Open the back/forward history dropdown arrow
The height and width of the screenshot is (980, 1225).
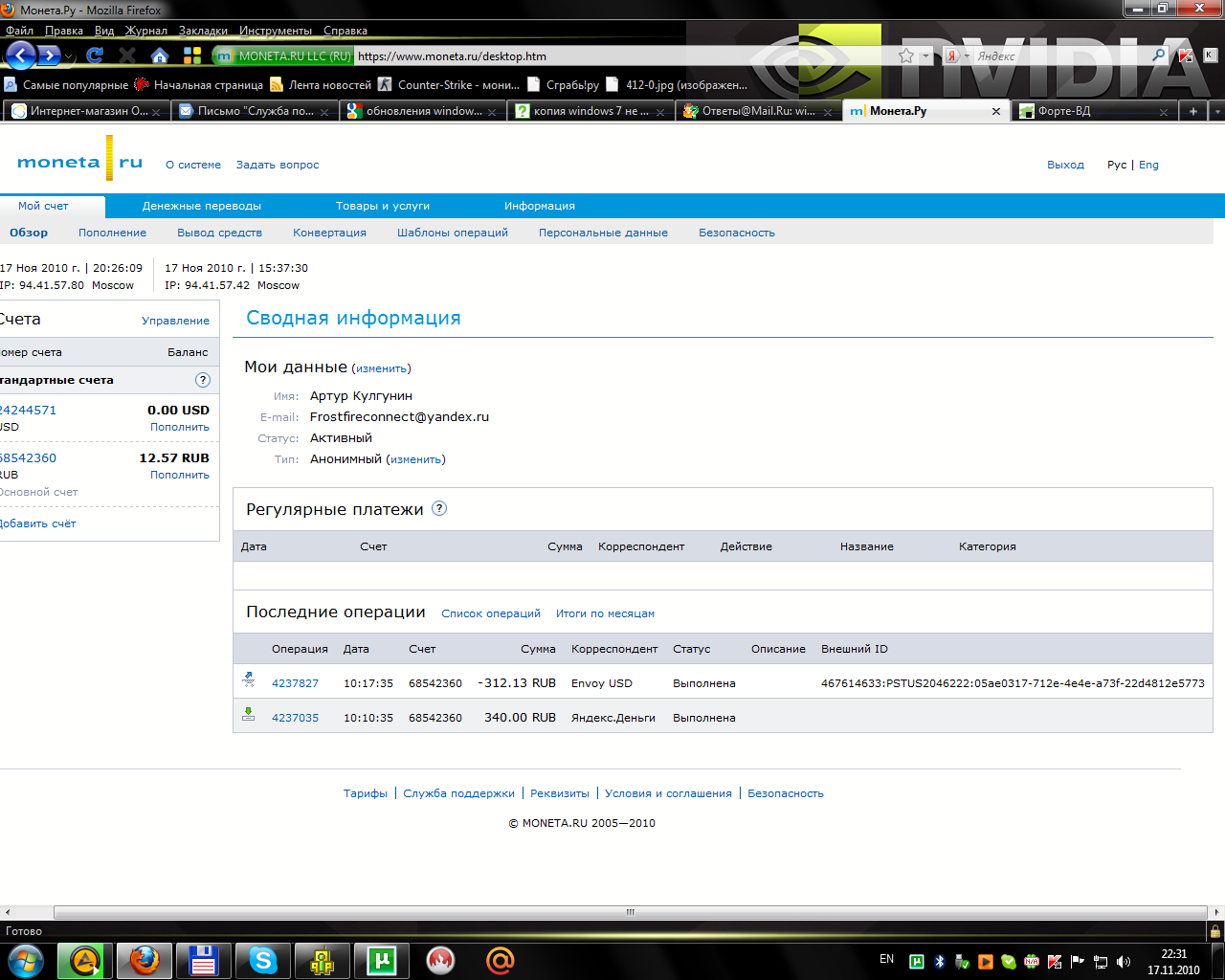[x=69, y=57]
